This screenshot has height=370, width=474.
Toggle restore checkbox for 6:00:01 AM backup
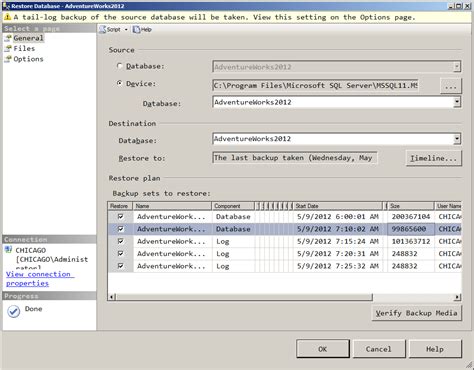click(121, 216)
